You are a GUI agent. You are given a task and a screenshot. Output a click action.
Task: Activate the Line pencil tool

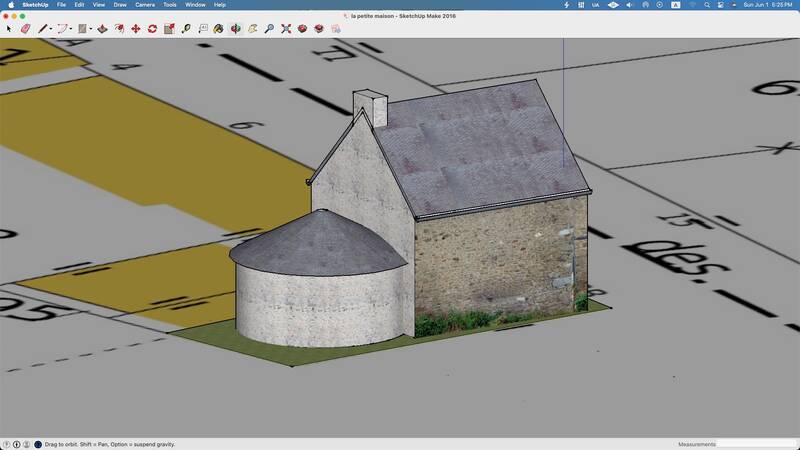[x=42, y=29]
